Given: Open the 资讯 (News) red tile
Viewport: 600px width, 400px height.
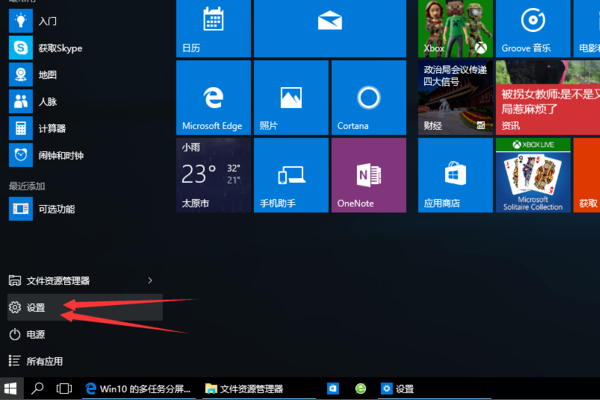Looking at the screenshot, I should coord(548,98).
